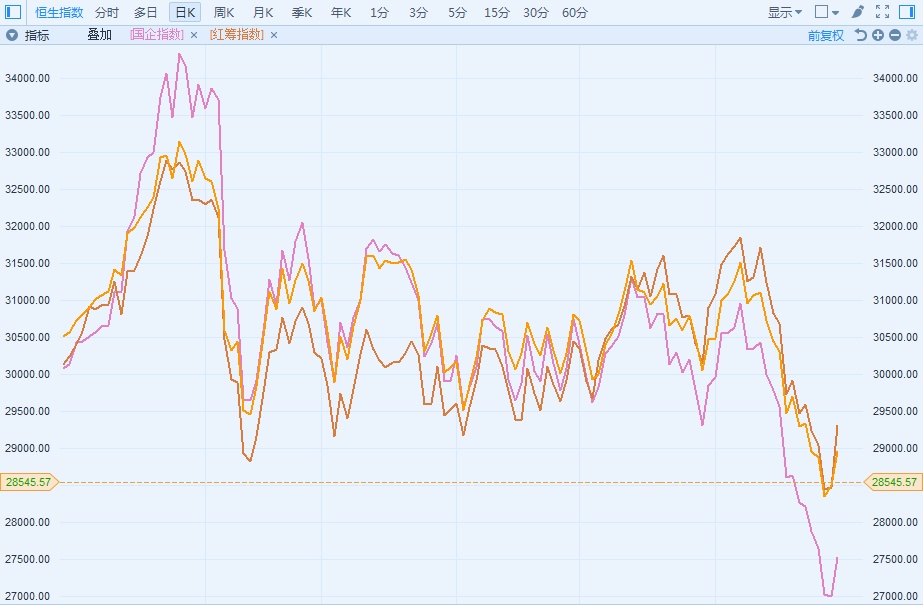Select the 国企指数 overlay label

pos(157,35)
